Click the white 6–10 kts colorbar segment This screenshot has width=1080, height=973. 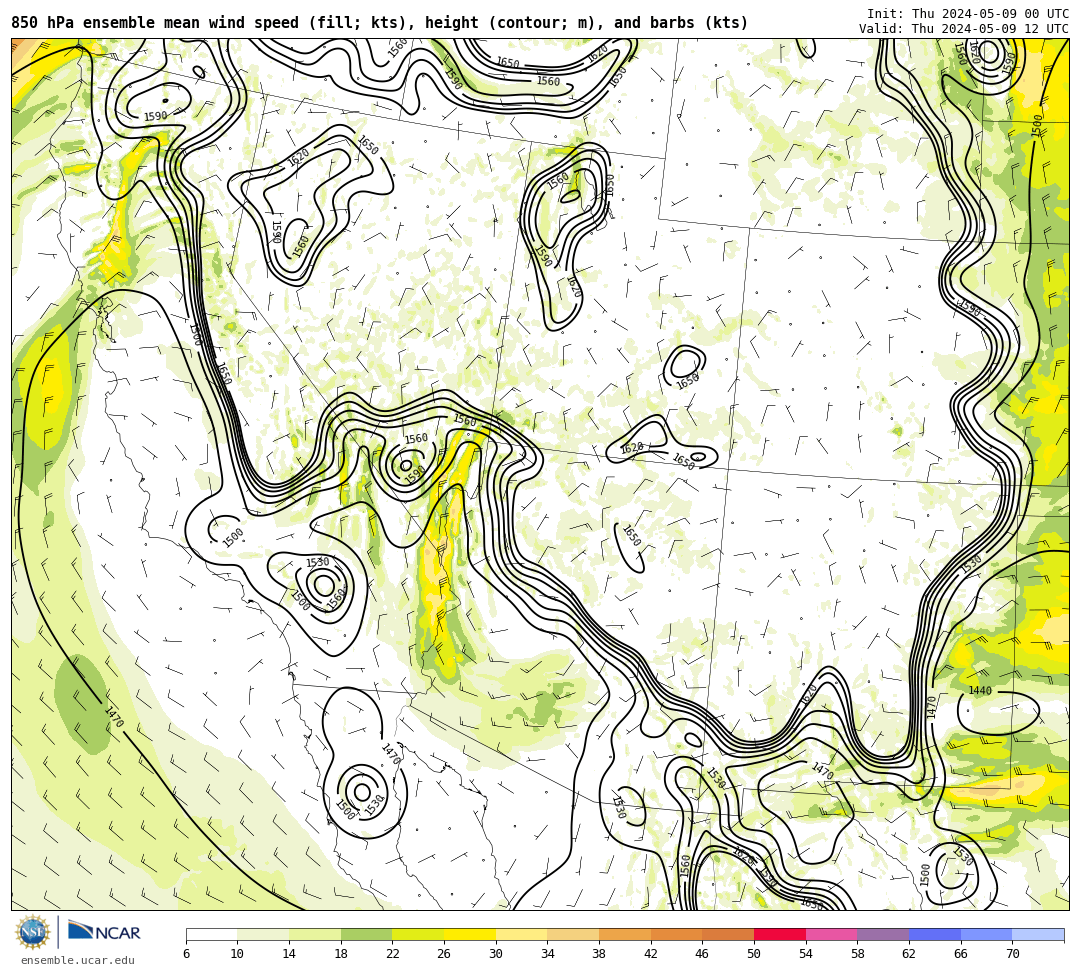click(x=211, y=934)
